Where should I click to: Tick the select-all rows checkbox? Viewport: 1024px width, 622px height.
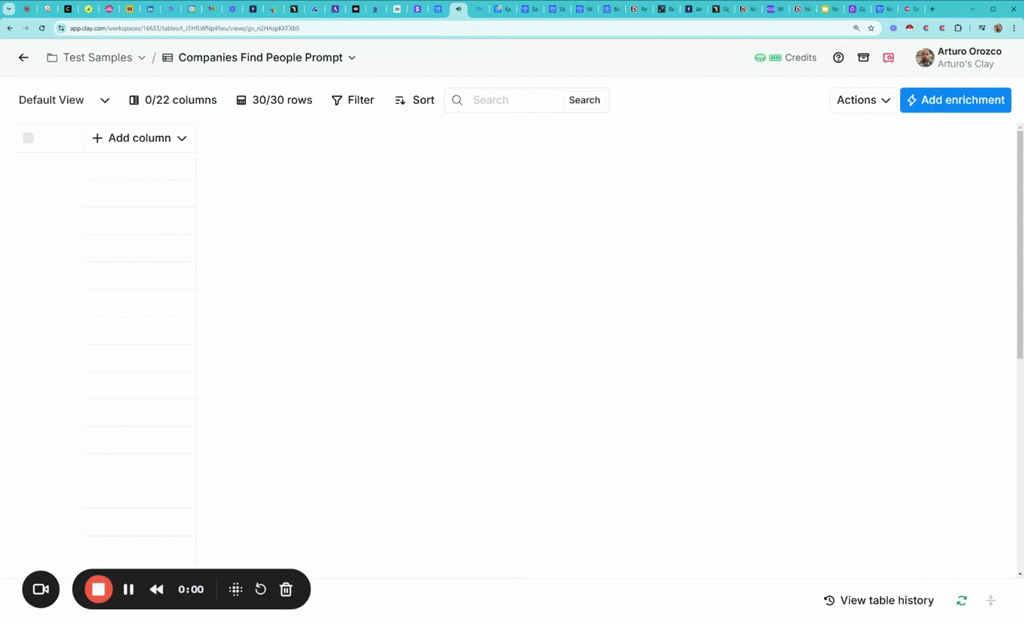coord(28,138)
